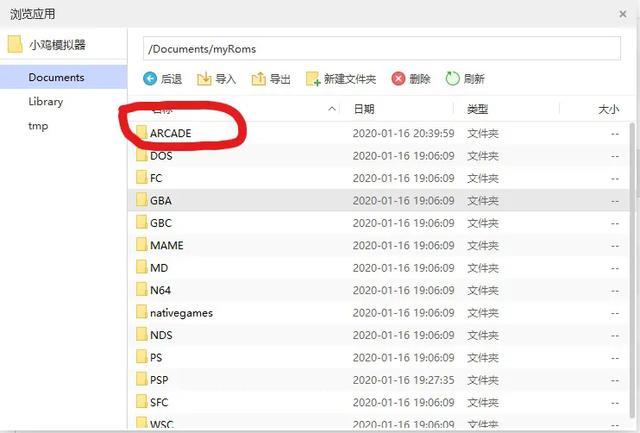Select the N64 folder icon
Screen dimensions: 640x433
(x=142, y=290)
